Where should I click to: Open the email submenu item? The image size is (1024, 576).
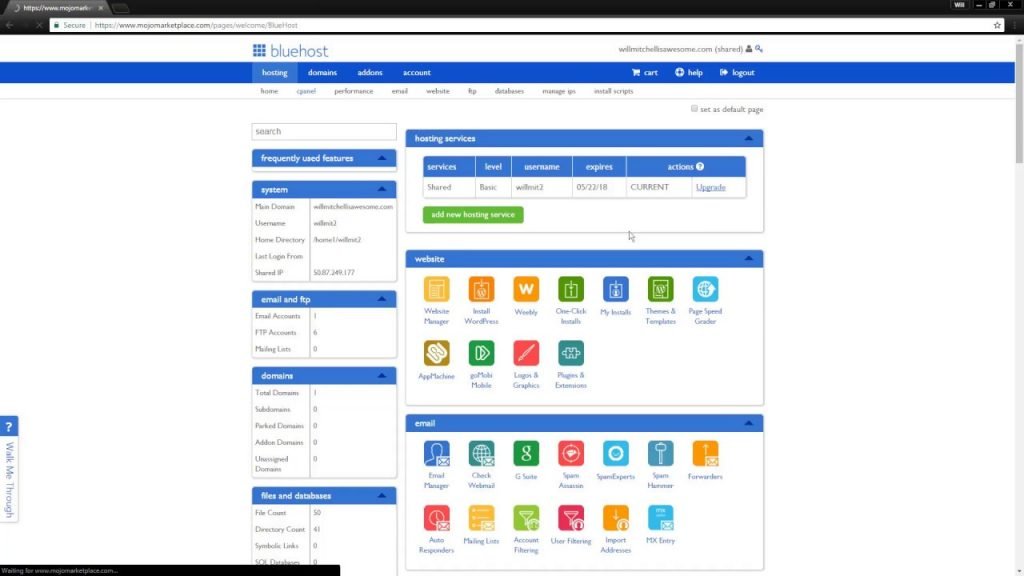(400, 91)
